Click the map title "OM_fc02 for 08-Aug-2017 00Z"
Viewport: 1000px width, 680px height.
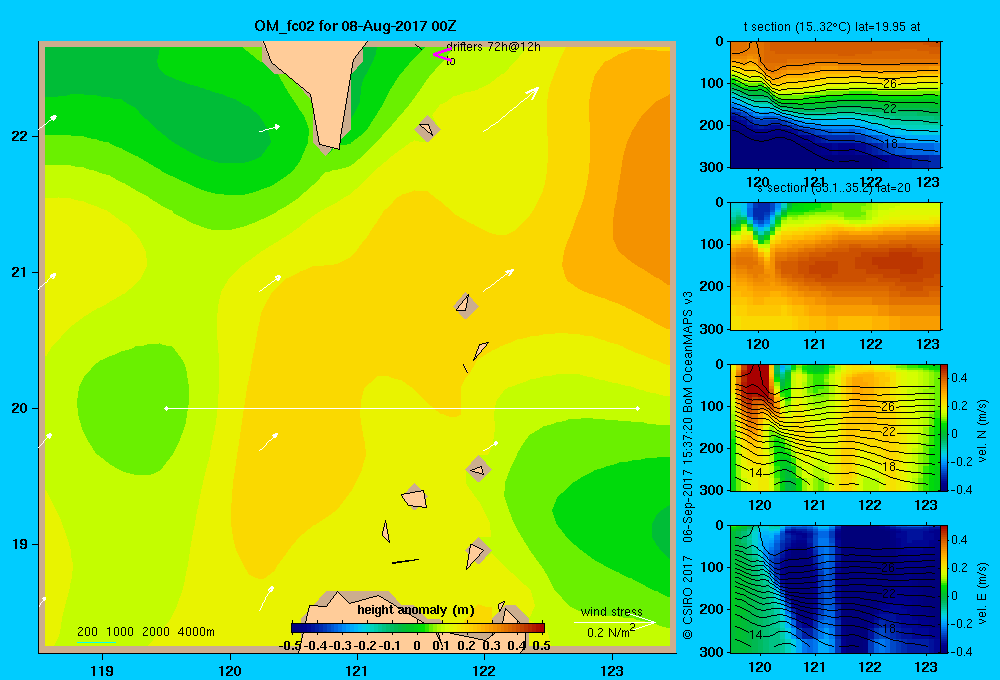pyautogui.click(x=355, y=26)
